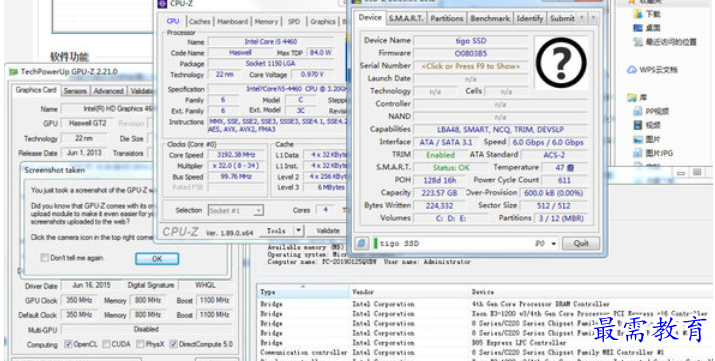Click the temperature unit icon next to 47
Image resolution: width=715 pixels, height=361 pixels.
[x=570, y=168]
